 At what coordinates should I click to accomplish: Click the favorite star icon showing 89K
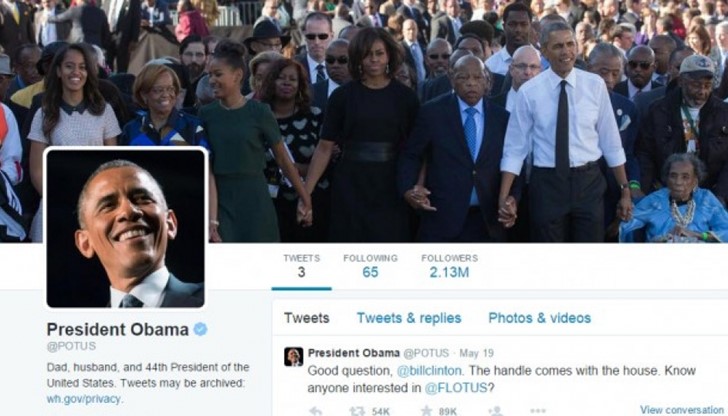click(x=426, y=411)
